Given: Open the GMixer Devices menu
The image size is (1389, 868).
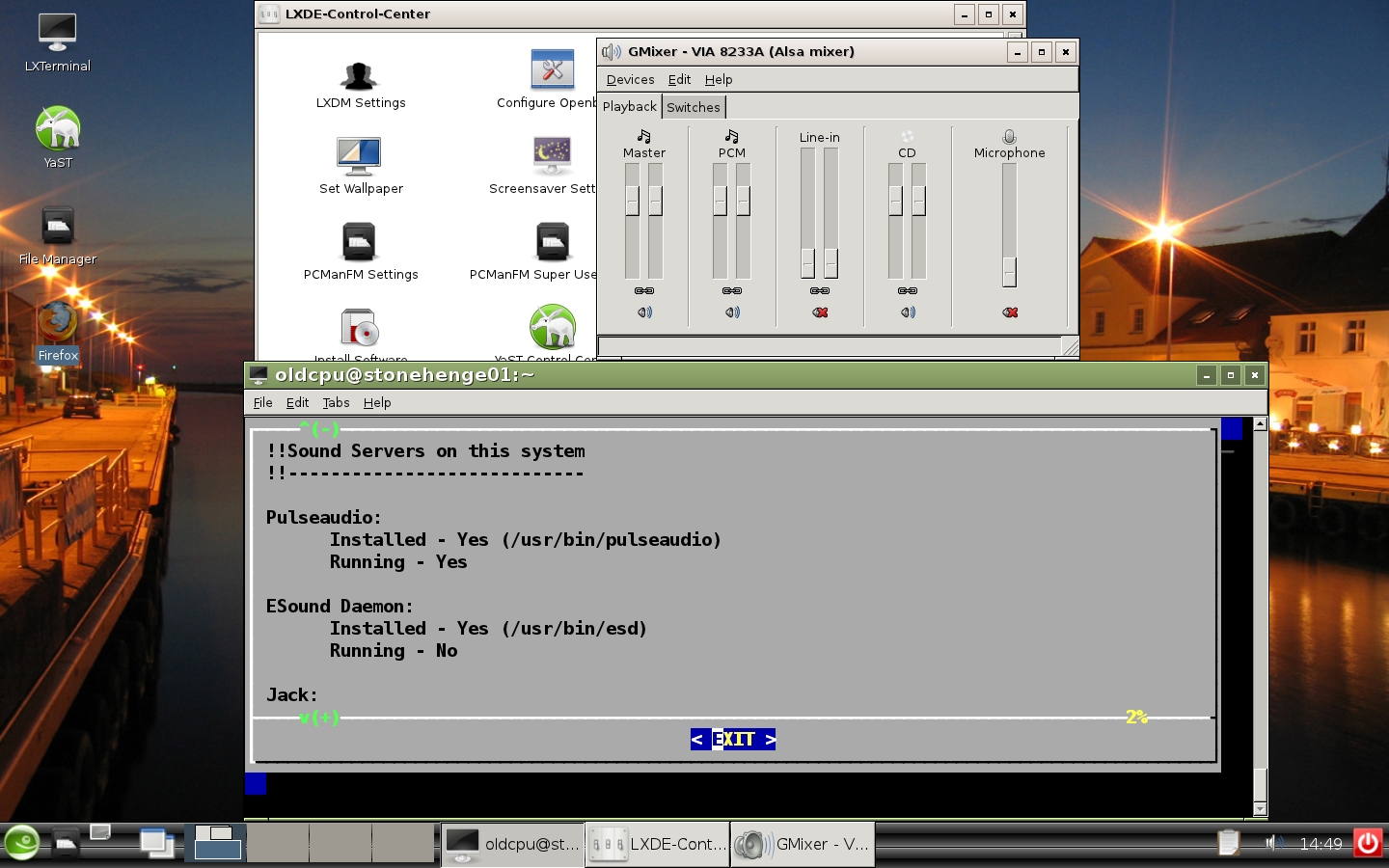Looking at the screenshot, I should [630, 79].
